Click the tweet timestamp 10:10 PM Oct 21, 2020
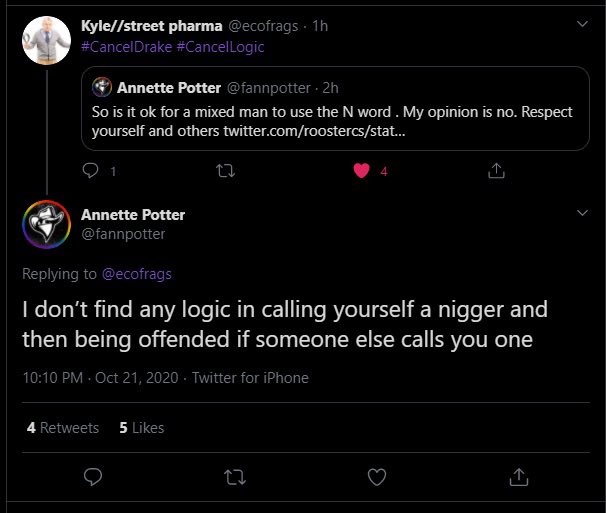 click(x=100, y=378)
